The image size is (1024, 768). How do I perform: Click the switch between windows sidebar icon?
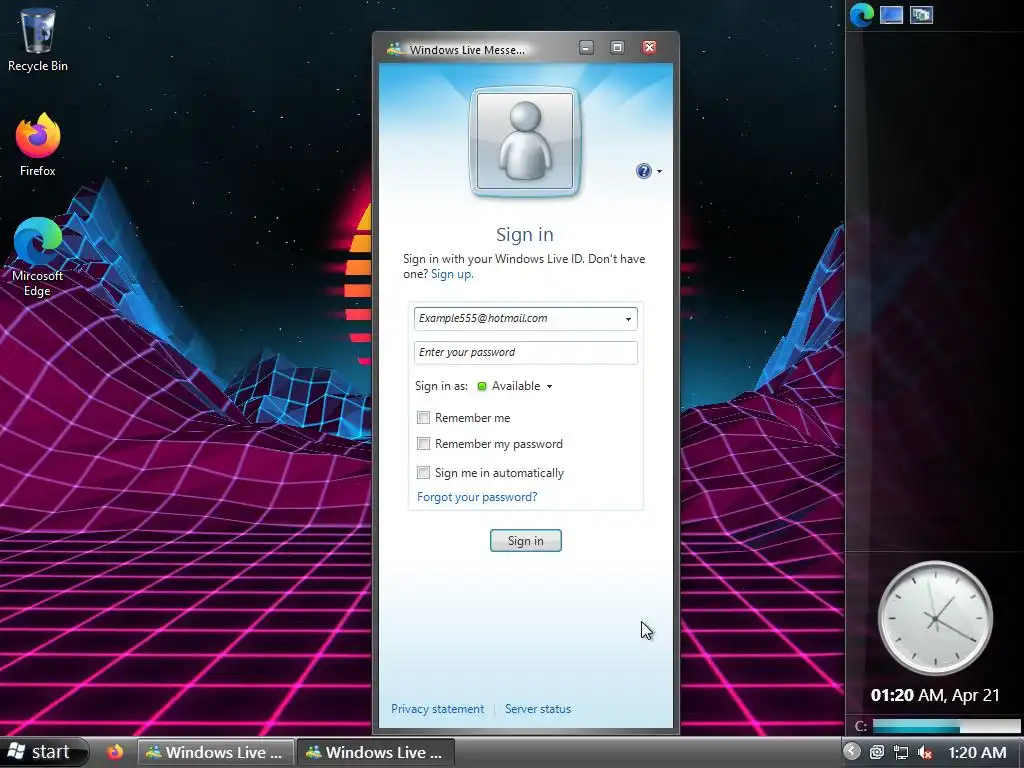click(921, 14)
